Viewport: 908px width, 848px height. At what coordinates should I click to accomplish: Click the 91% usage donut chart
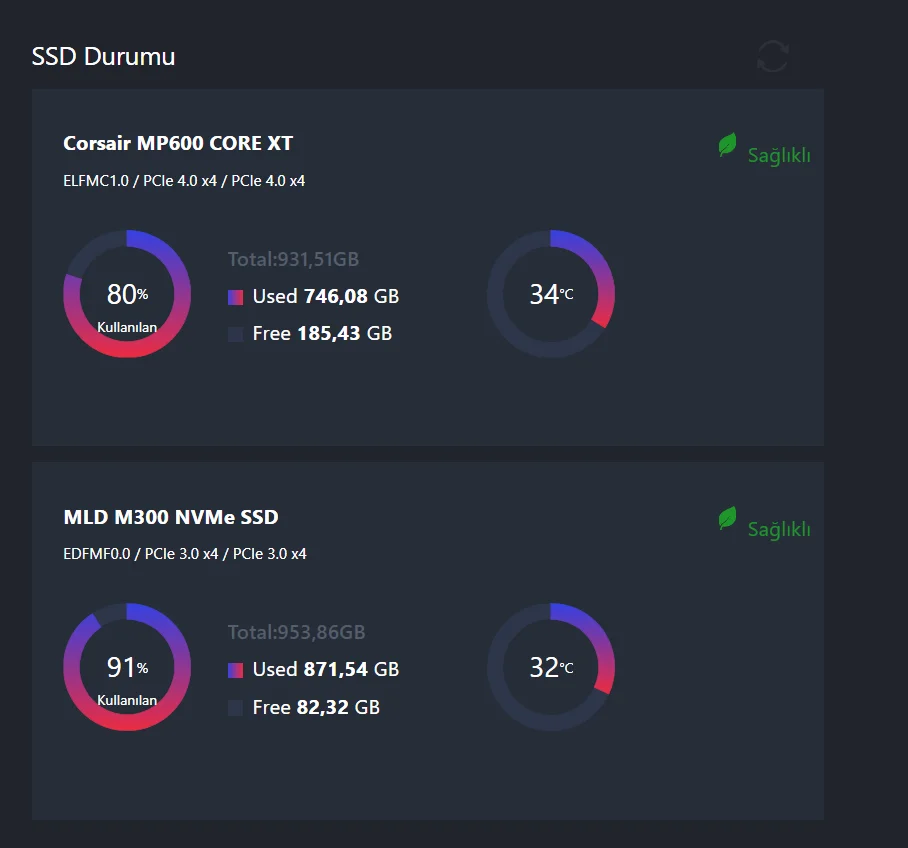[127, 667]
